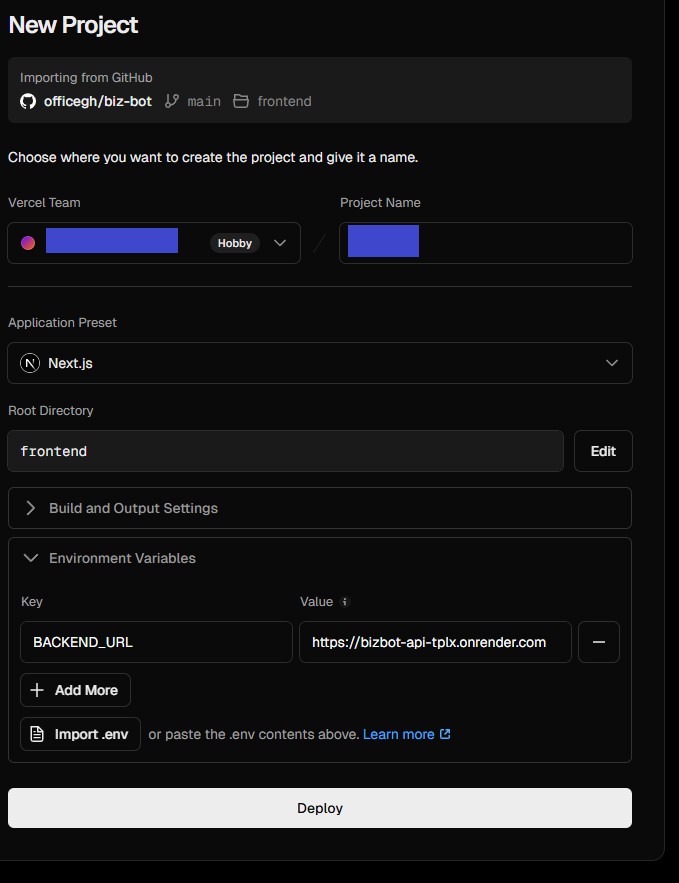Click the Value field with onrender URL
679x883 pixels.
click(x=435, y=642)
